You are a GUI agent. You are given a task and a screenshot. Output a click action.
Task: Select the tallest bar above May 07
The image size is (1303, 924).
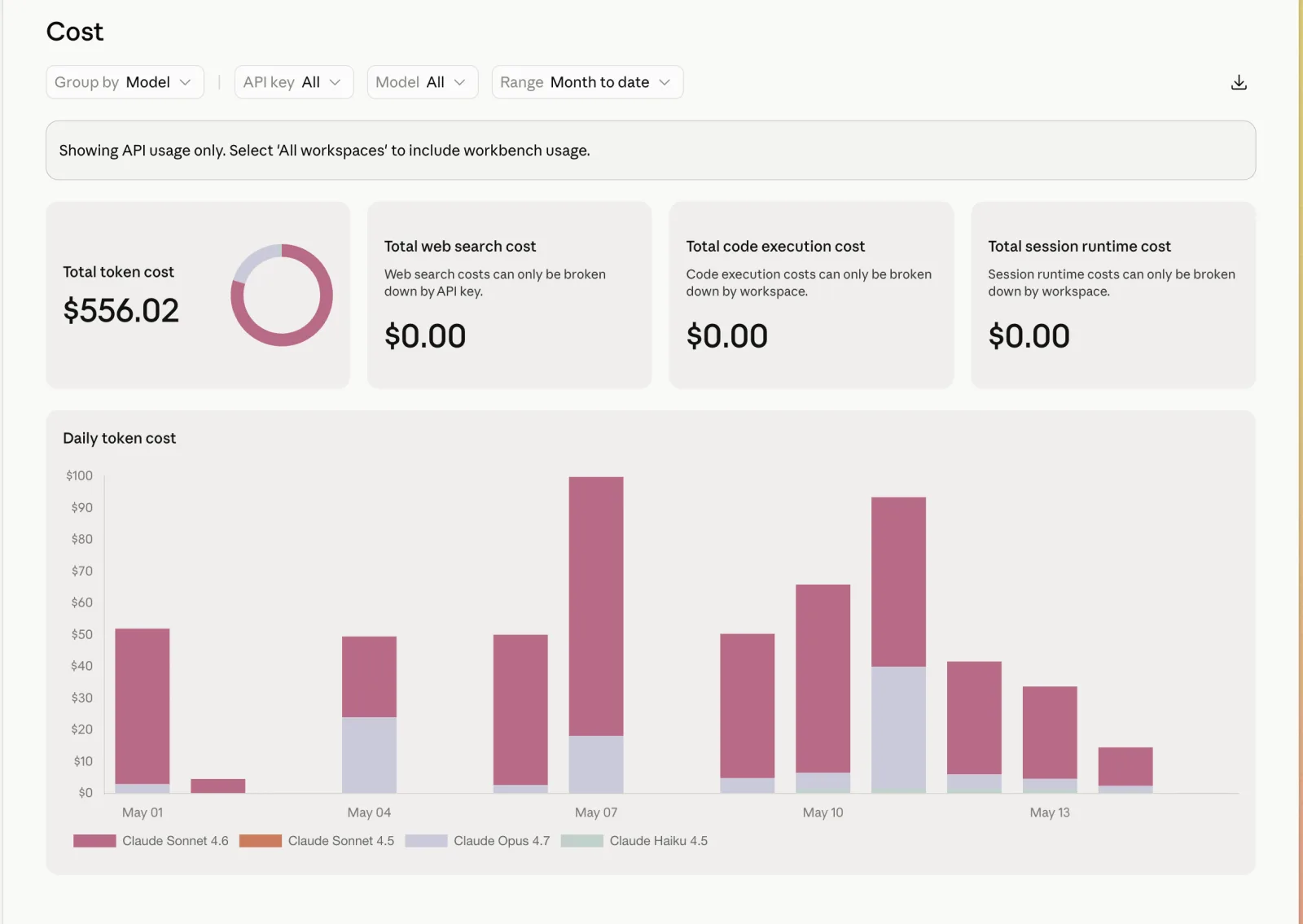[596, 635]
